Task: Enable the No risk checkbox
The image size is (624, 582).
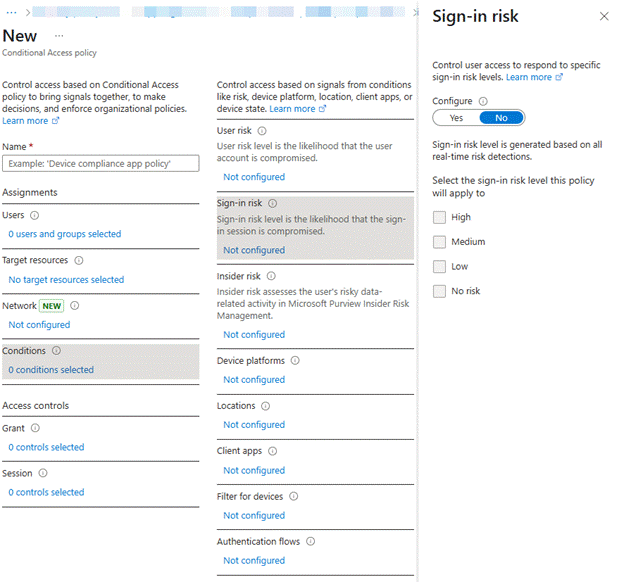Action: tap(439, 291)
